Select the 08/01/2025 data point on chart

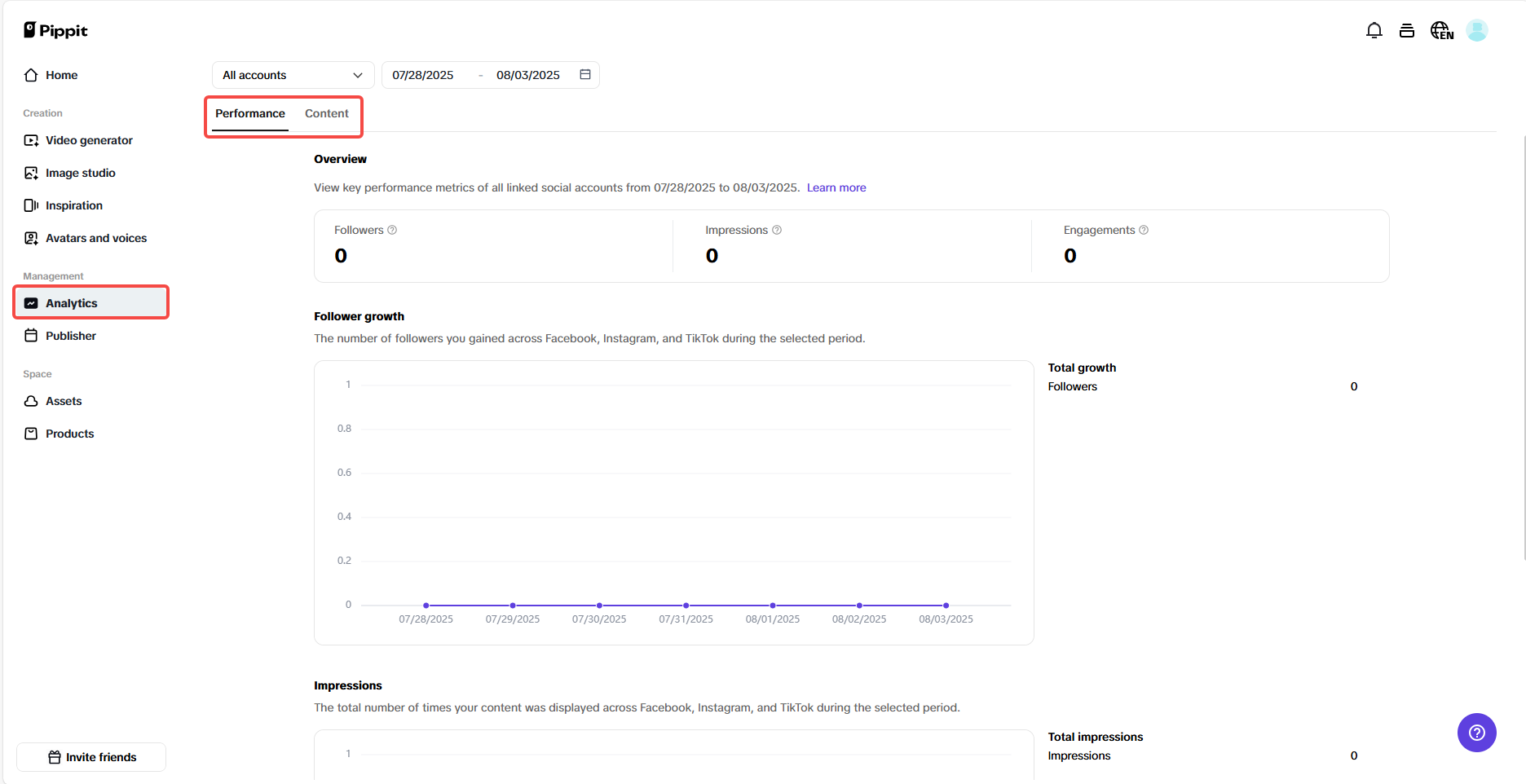coord(772,605)
